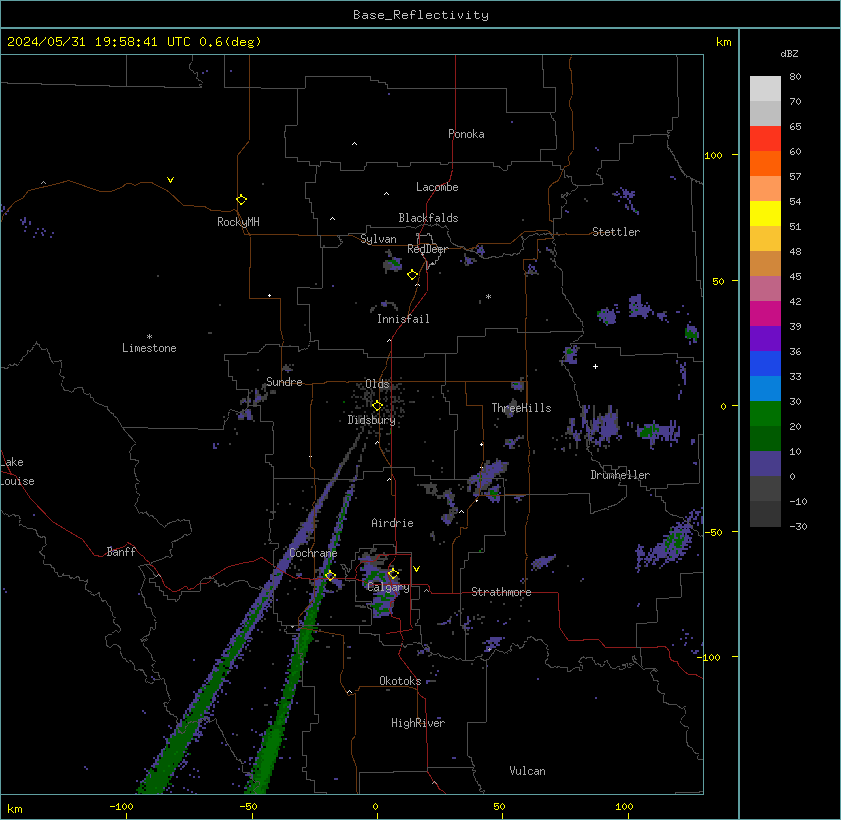Pick the red 60-65 dBZ legend swatch
841x820 pixels.
coord(765,138)
